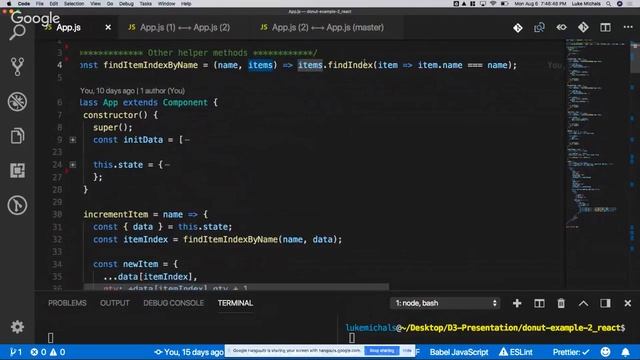
Task: Hide the Hangouts screen sharing notice
Action: pos(407,351)
